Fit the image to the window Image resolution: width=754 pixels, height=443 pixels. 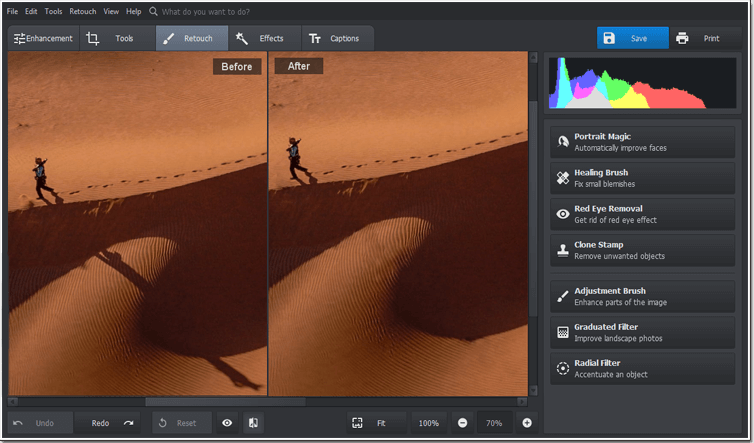tap(377, 423)
